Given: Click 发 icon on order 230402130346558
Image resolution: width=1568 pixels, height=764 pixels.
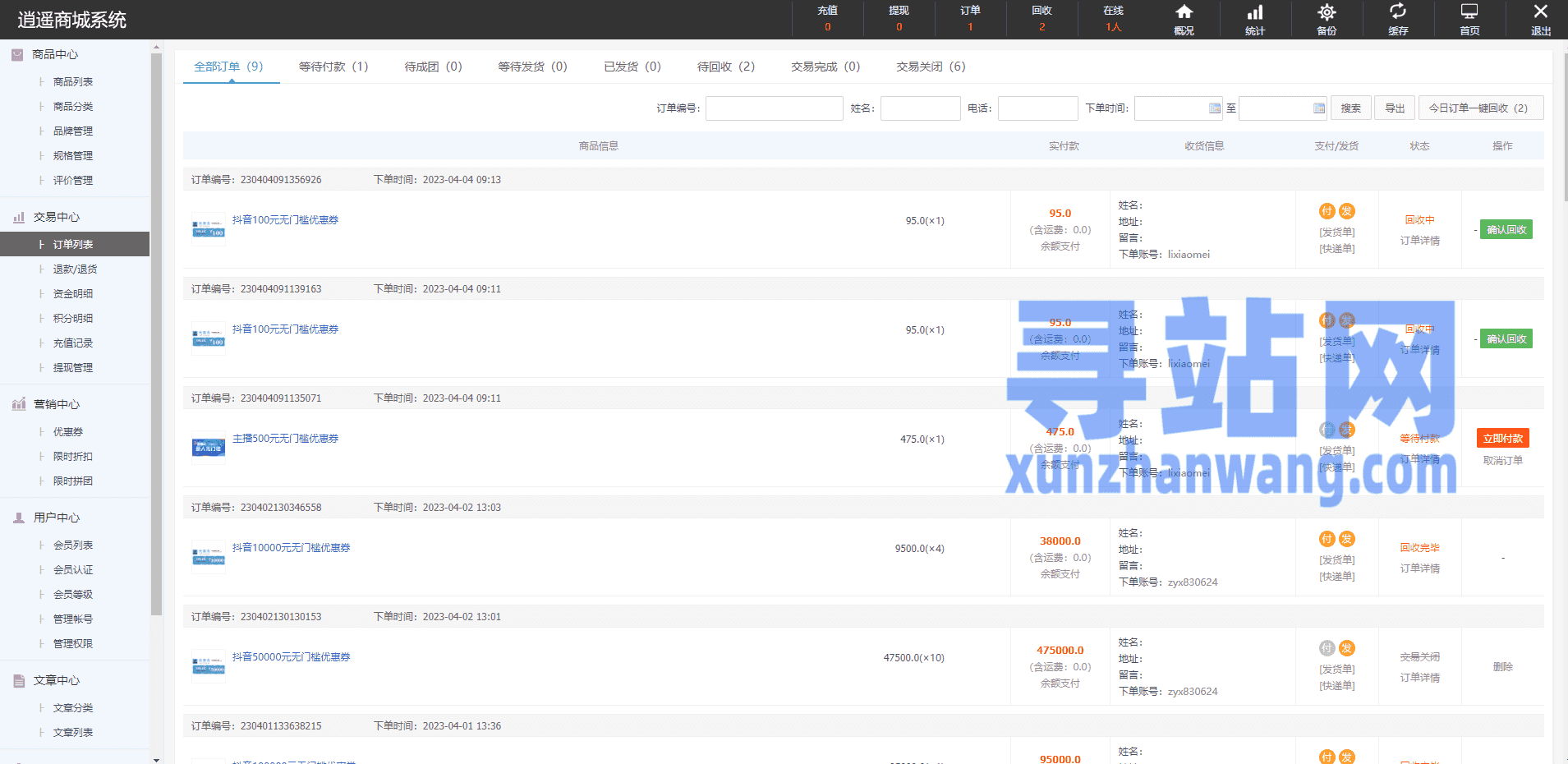Looking at the screenshot, I should coord(1347,539).
